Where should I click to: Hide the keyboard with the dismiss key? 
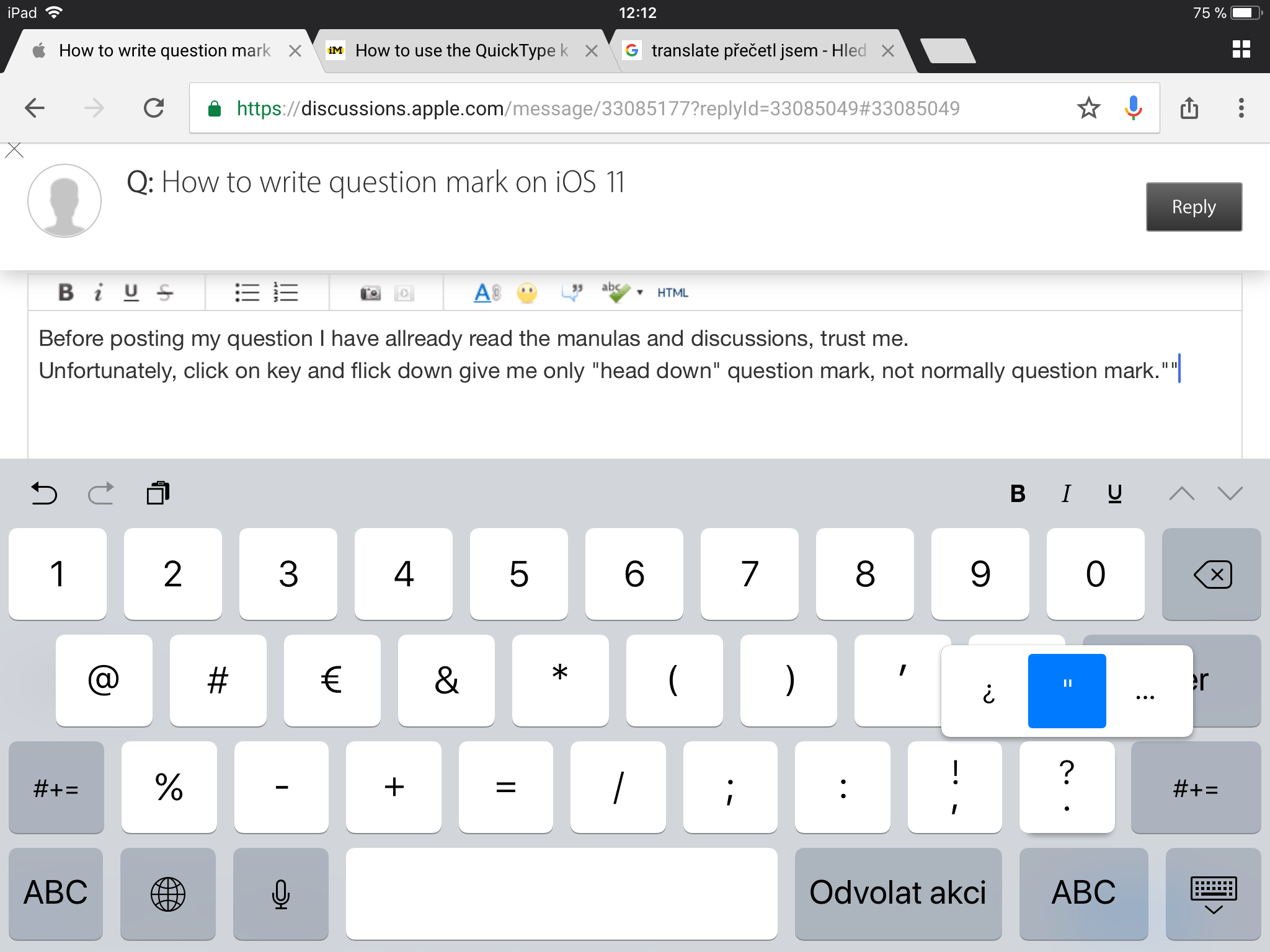pyautogui.click(x=1213, y=894)
